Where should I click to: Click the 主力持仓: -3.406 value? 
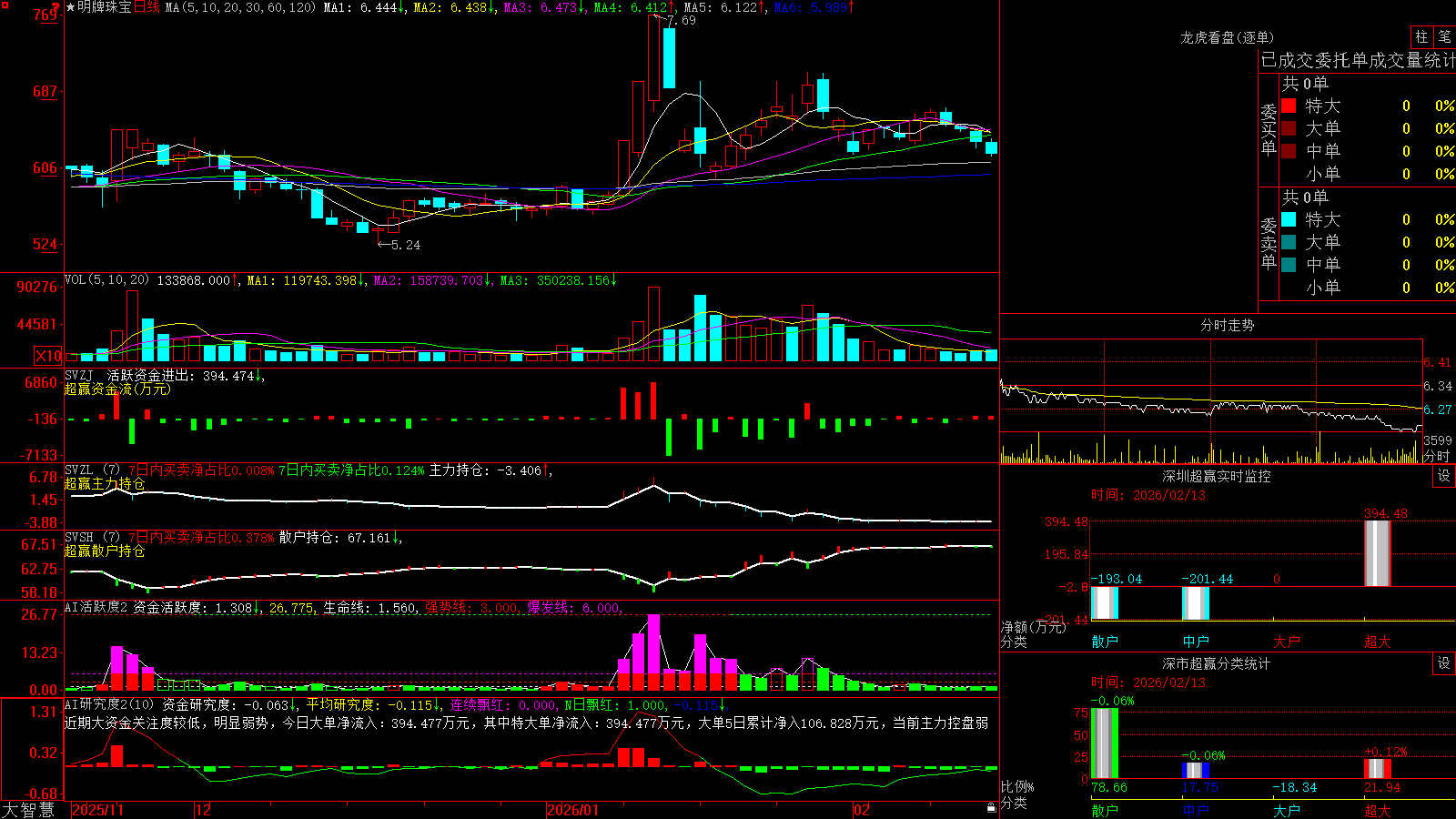click(x=485, y=470)
